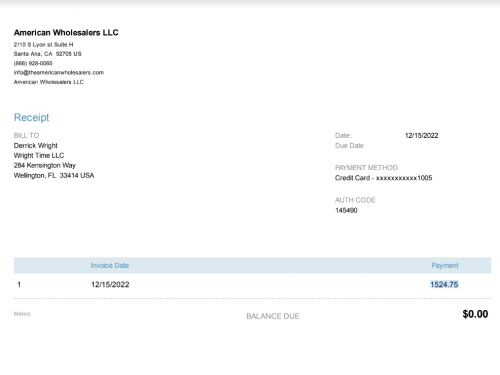Select Credit Card xxxxxxxxxxxx1005 text

383,178
